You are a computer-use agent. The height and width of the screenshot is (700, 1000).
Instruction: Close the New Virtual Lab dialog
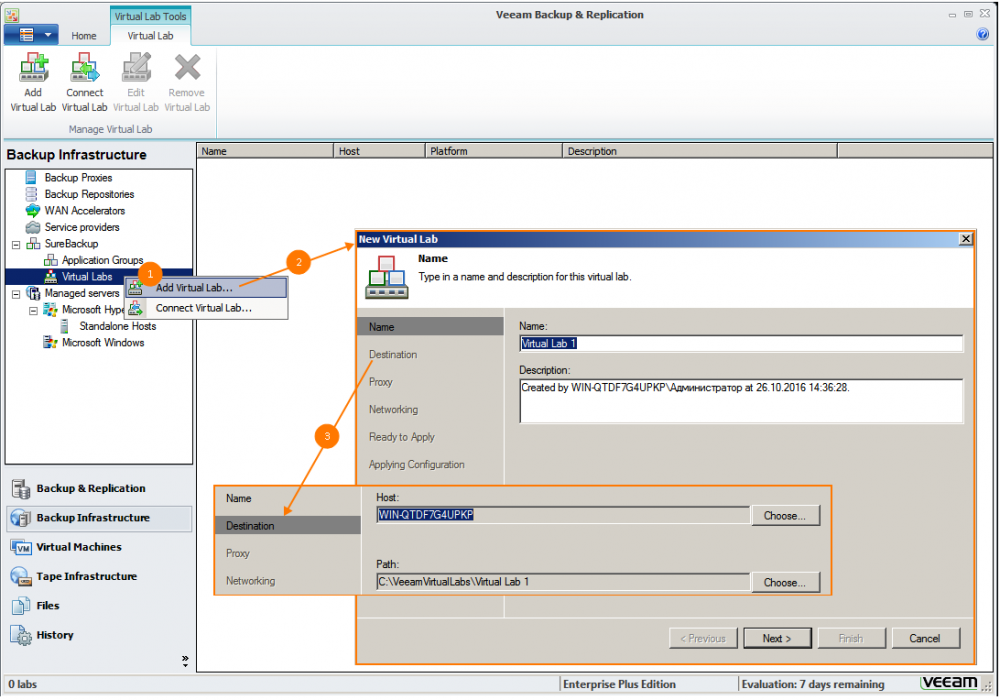[x=966, y=239]
